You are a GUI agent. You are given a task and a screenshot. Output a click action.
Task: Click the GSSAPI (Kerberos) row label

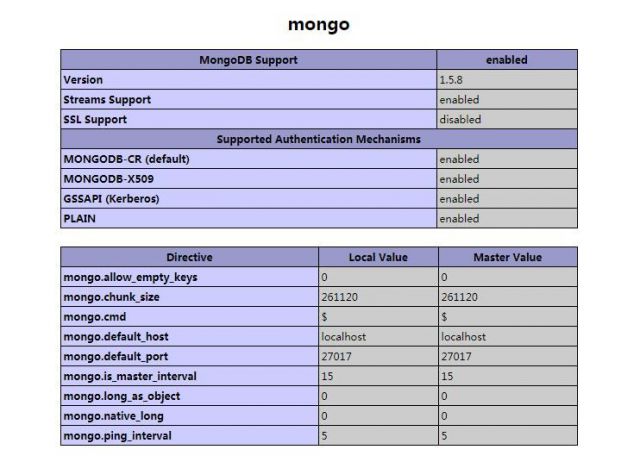tap(111, 199)
